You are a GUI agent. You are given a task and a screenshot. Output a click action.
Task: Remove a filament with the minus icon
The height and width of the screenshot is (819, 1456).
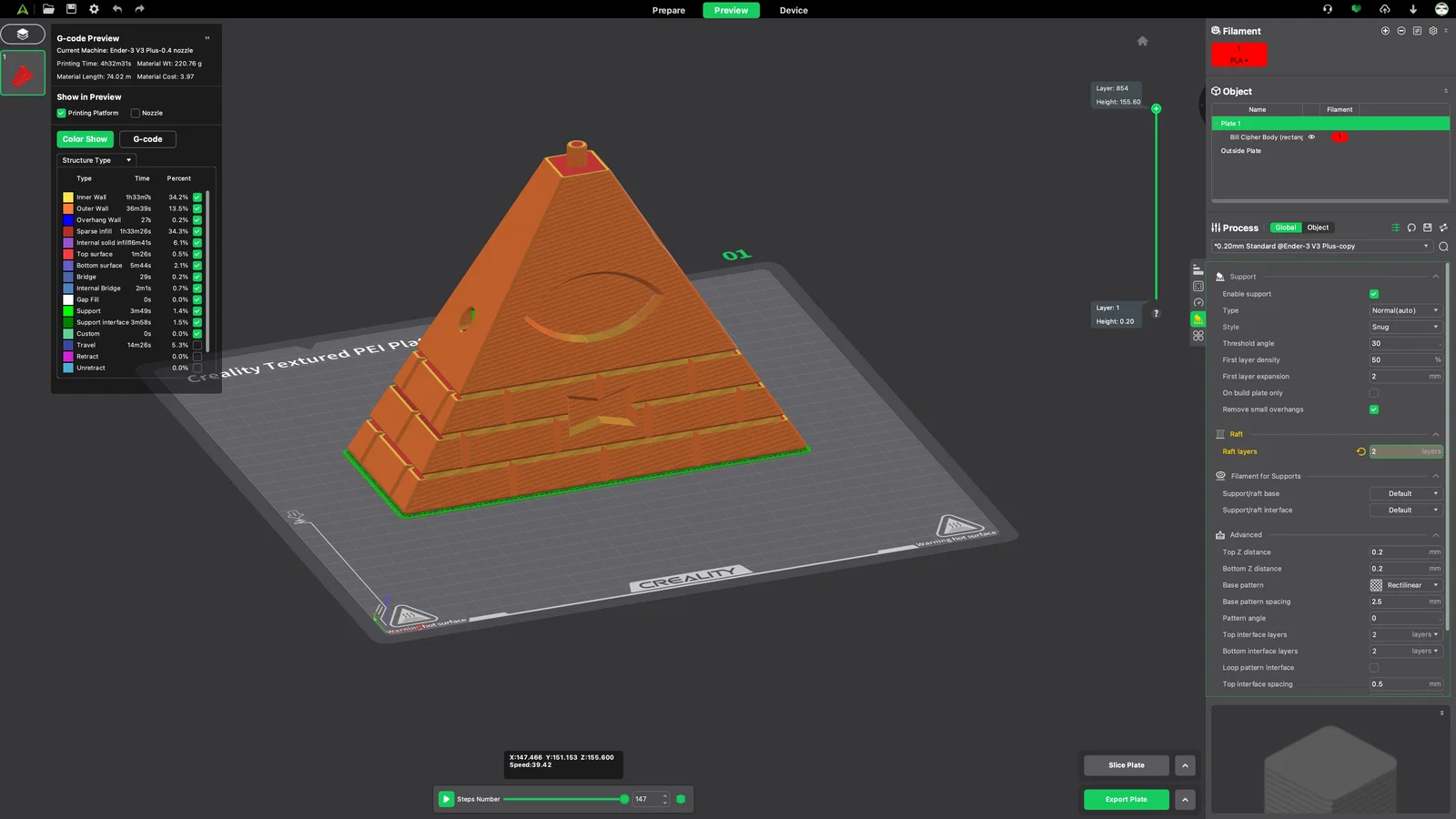(x=1401, y=31)
